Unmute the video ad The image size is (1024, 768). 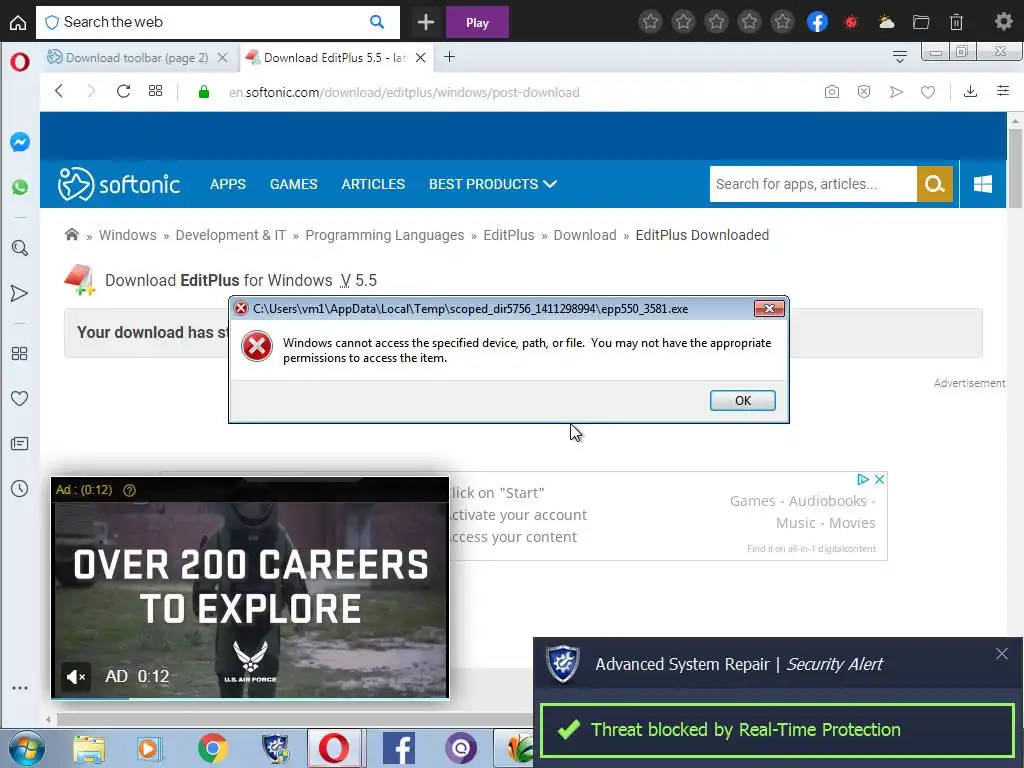click(76, 677)
